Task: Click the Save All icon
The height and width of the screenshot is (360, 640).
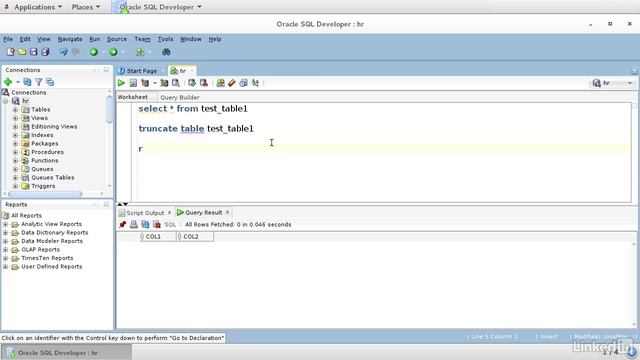Action: [x=45, y=52]
